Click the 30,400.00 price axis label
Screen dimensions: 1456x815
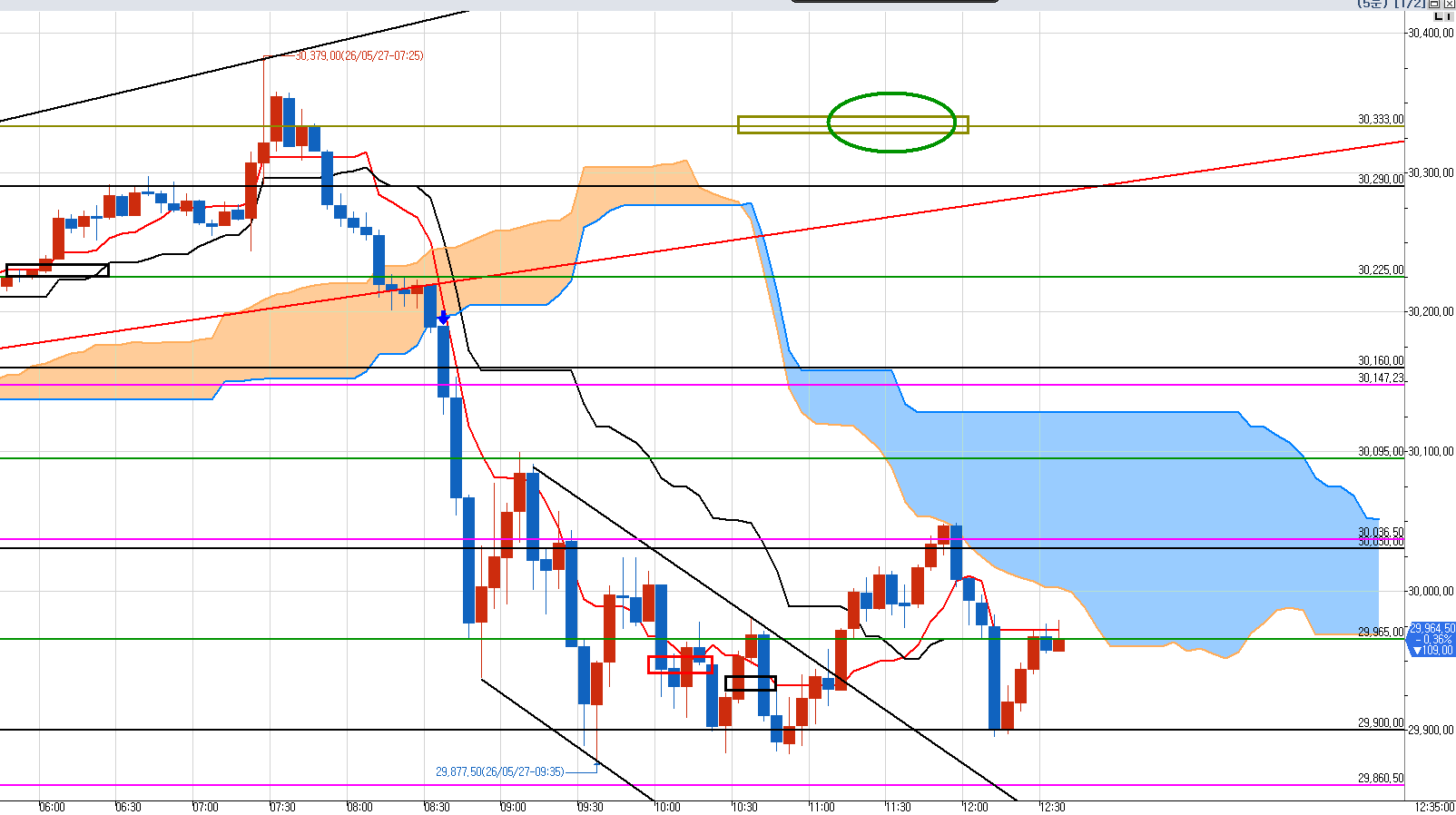[x=1431, y=33]
